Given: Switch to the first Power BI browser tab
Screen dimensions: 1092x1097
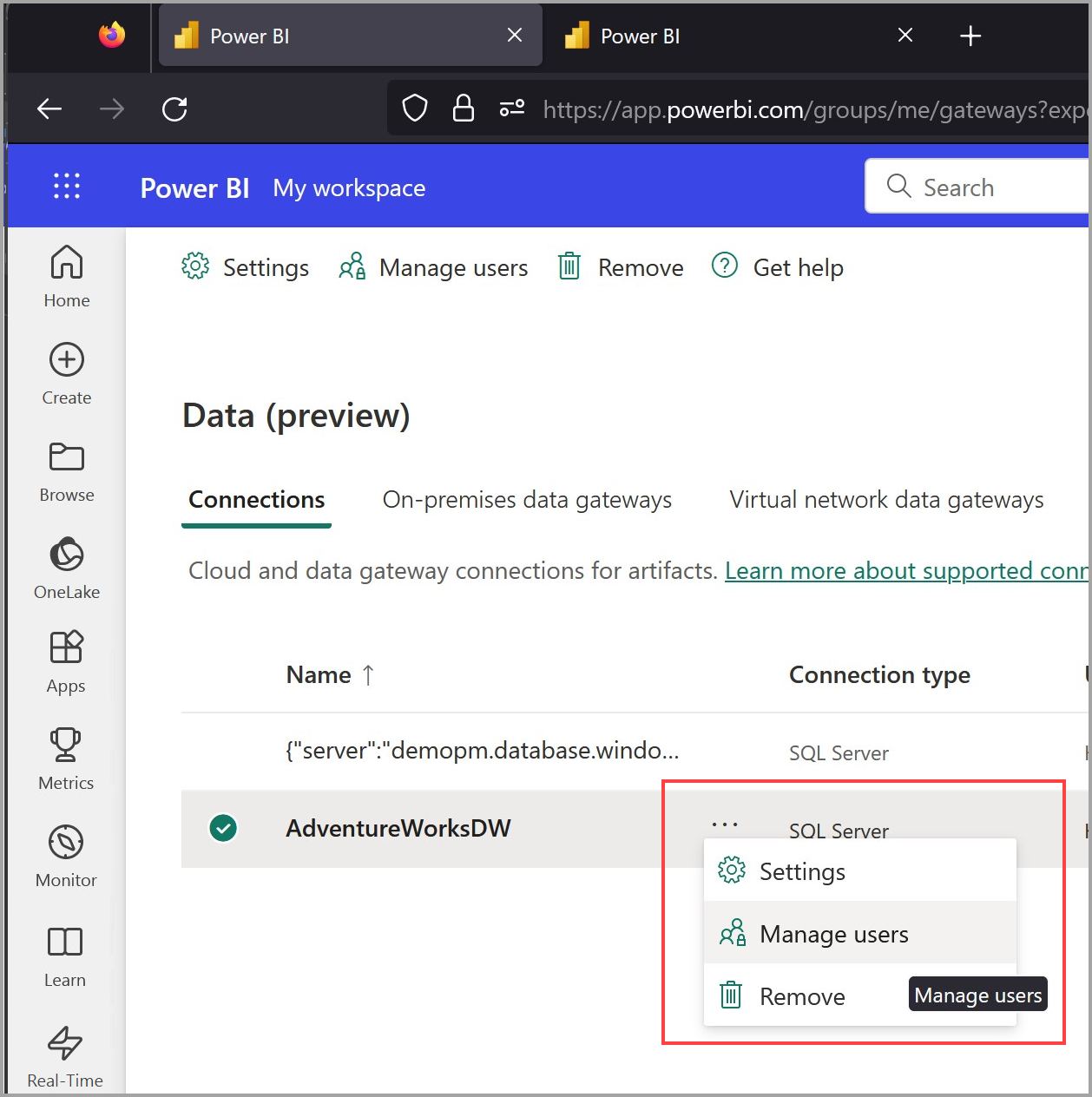Looking at the screenshot, I should (351, 36).
